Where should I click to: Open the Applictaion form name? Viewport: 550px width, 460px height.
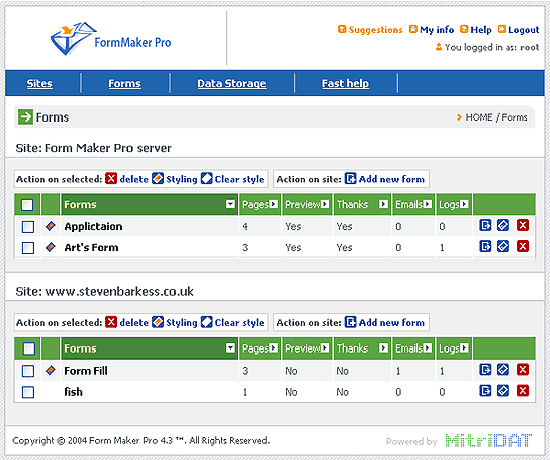(x=93, y=227)
